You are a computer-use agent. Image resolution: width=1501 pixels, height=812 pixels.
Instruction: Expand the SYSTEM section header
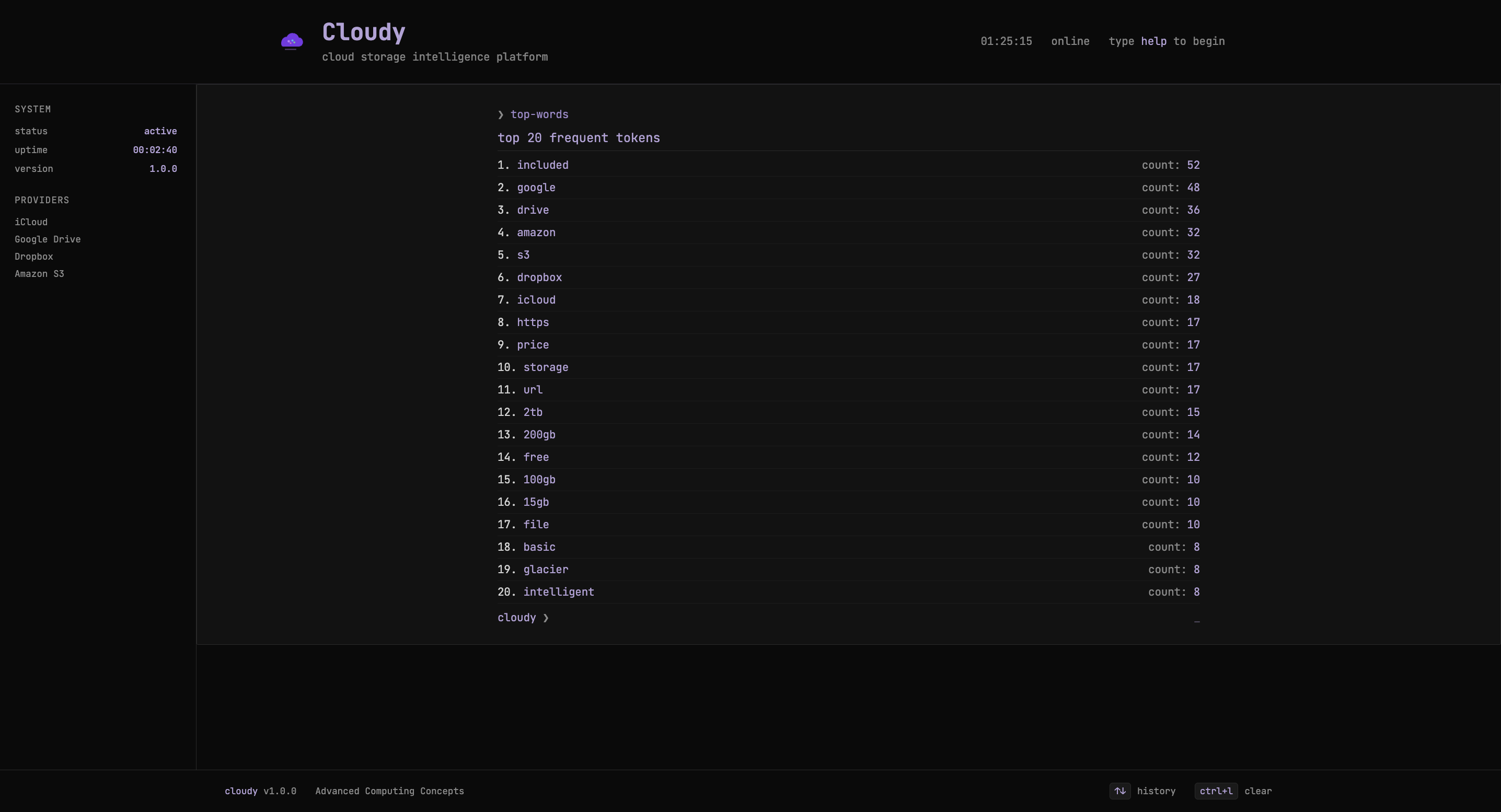point(32,109)
